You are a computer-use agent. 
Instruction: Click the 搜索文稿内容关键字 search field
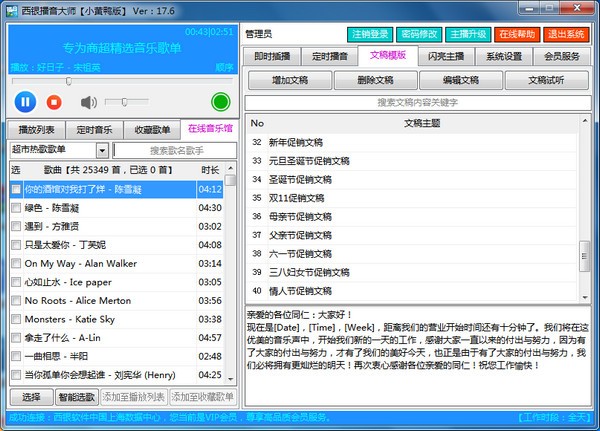417,103
